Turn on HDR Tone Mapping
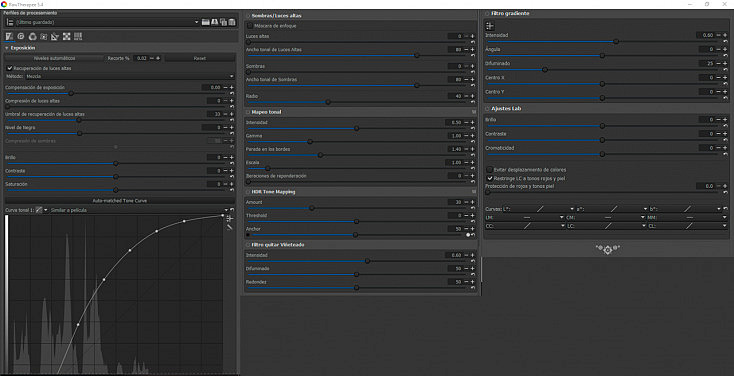The height and width of the screenshot is (376, 734). [x=248, y=192]
